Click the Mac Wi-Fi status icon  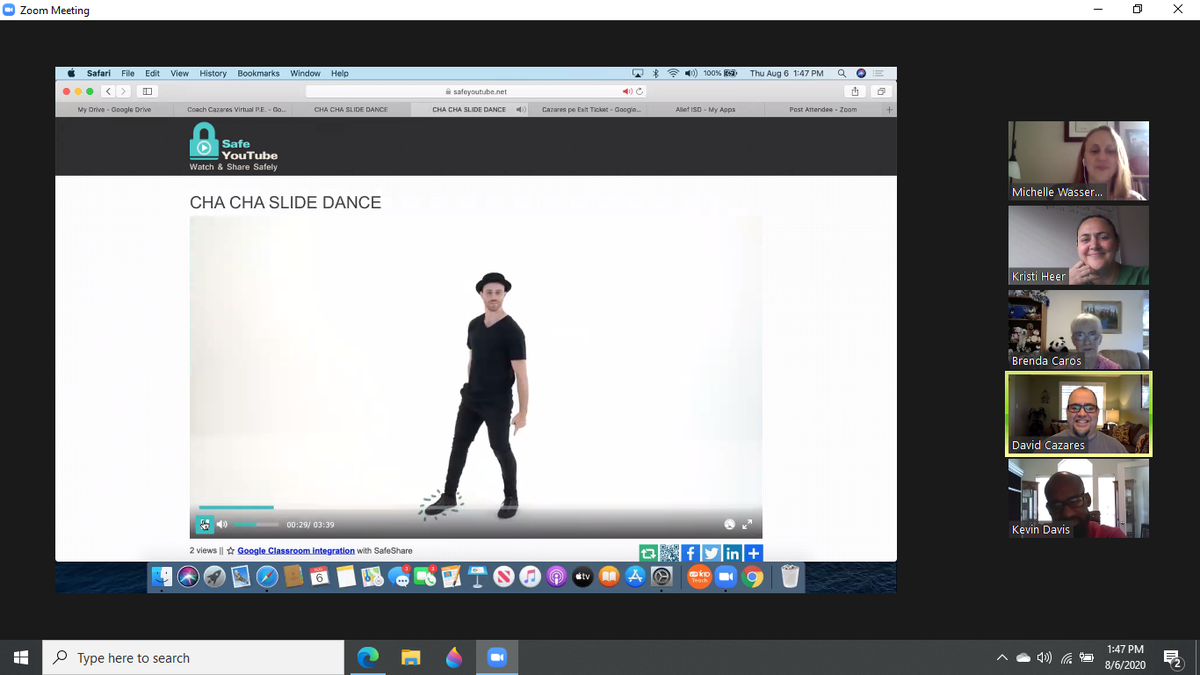click(673, 73)
